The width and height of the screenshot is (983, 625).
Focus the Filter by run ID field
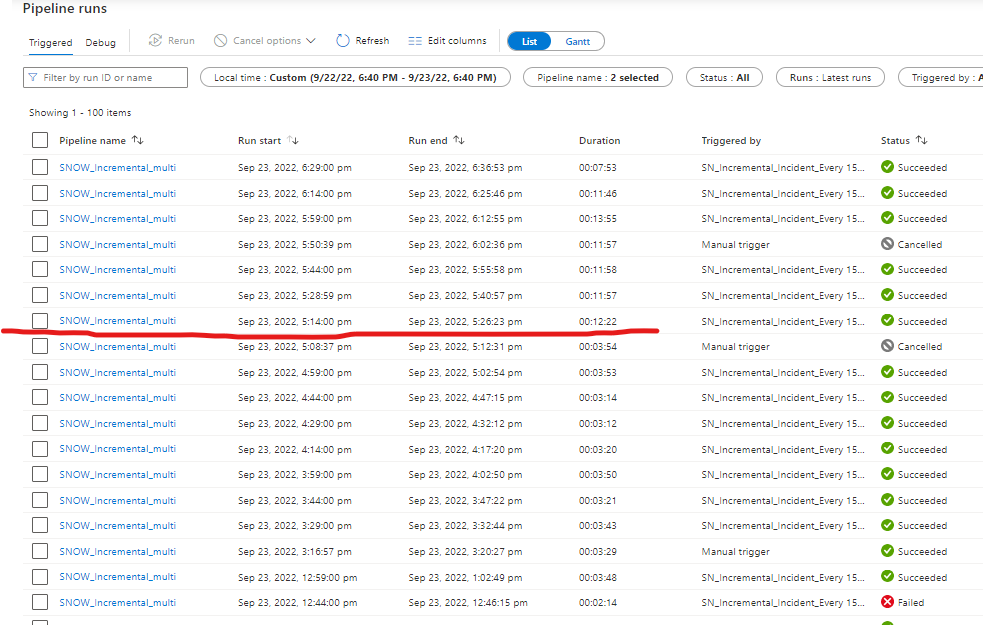[x=105, y=77]
